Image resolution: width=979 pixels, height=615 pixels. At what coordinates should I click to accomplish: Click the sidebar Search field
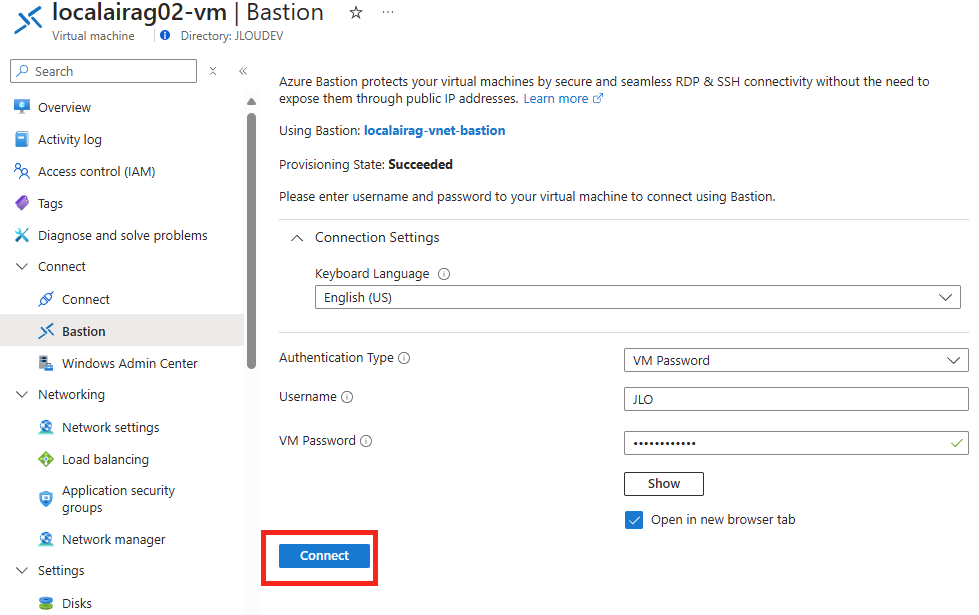click(104, 71)
